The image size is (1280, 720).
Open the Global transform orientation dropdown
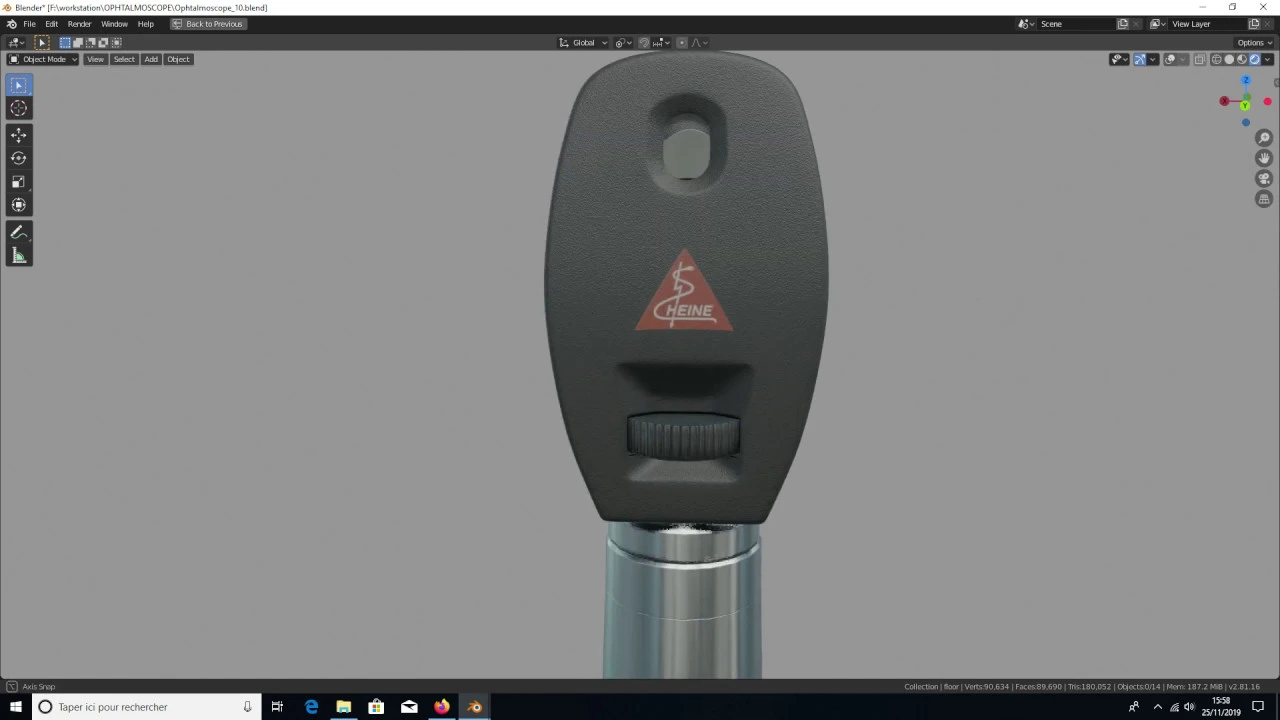(583, 43)
